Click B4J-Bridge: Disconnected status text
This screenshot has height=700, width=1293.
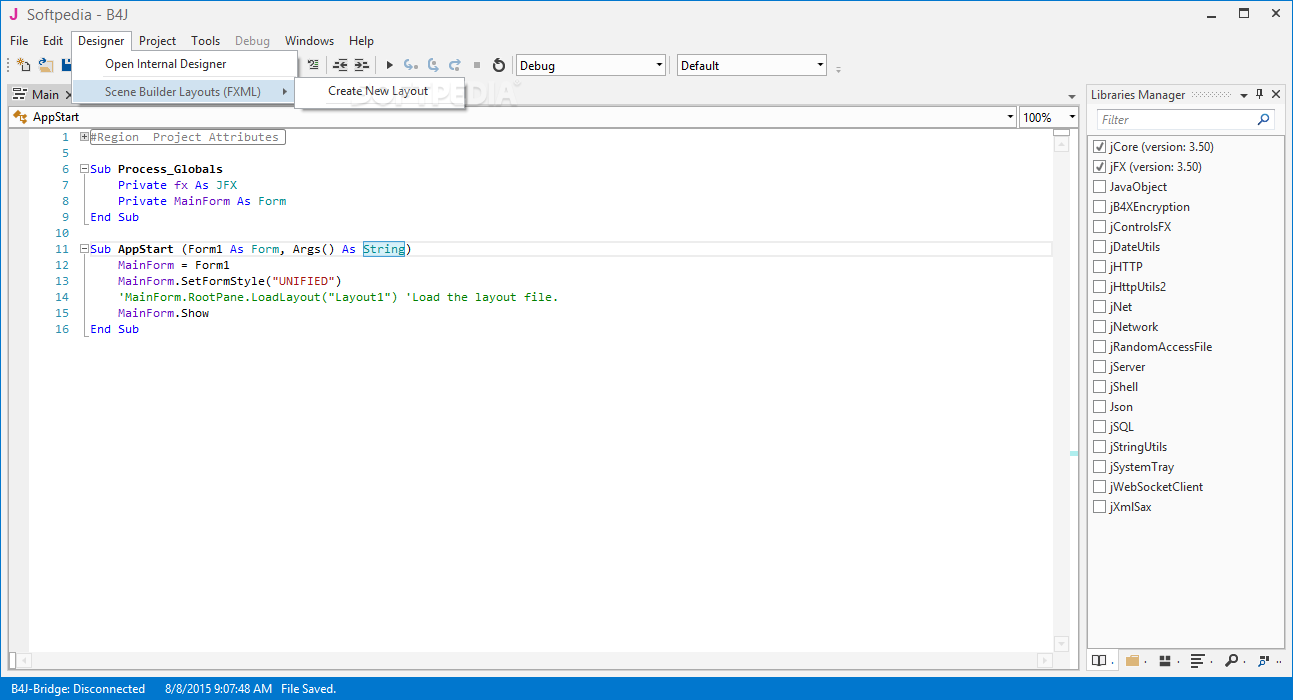point(76,689)
